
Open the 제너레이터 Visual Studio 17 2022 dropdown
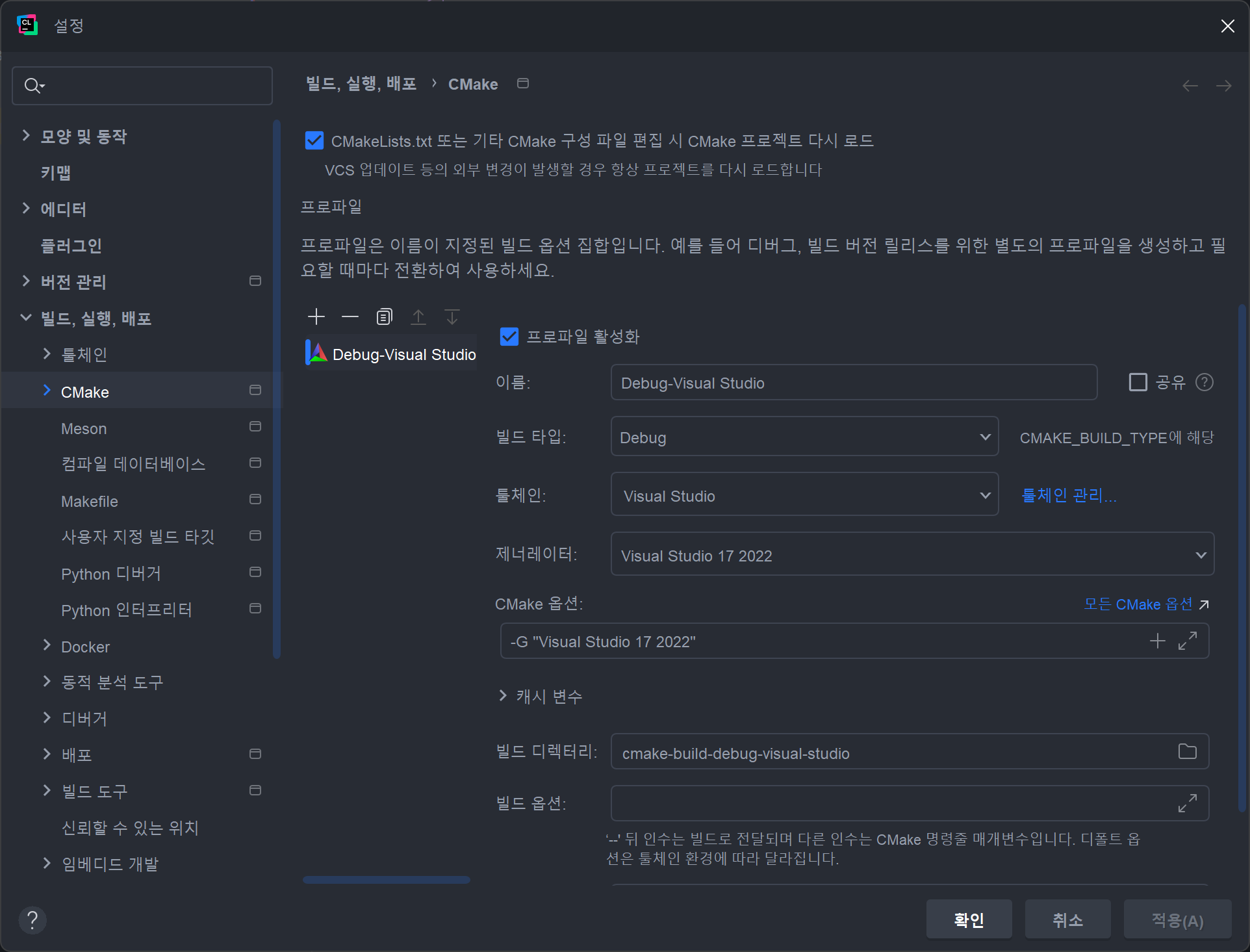(912, 555)
